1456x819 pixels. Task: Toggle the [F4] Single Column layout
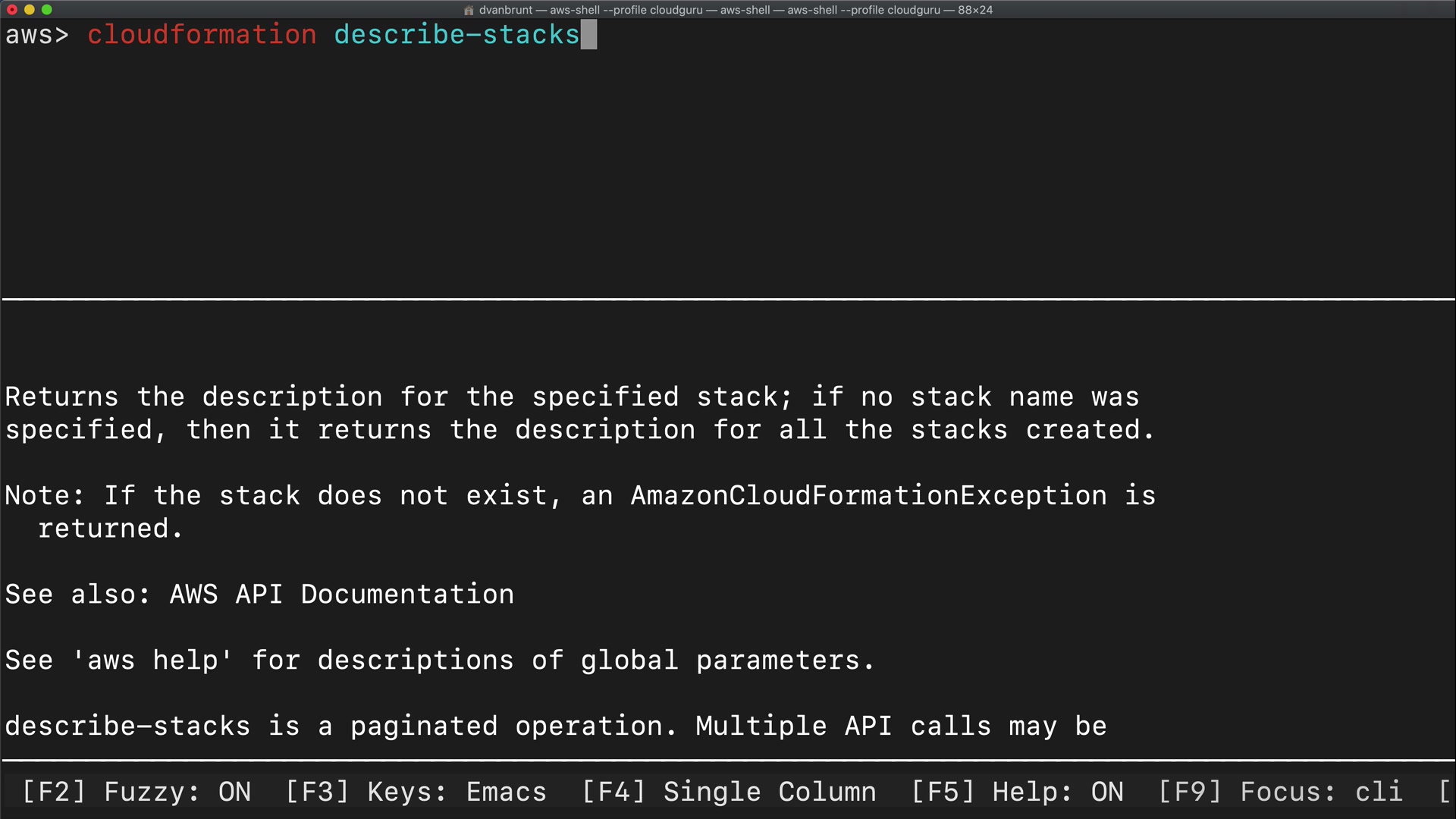(x=729, y=792)
